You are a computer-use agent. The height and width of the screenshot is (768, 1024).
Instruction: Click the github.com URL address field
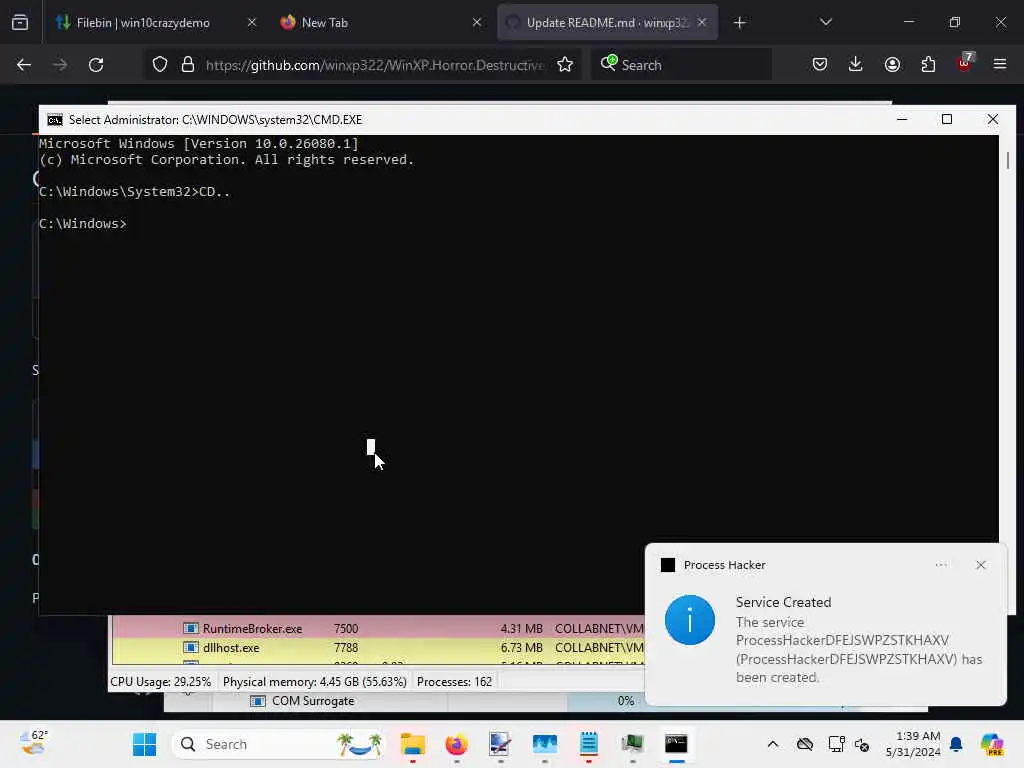[374, 65]
